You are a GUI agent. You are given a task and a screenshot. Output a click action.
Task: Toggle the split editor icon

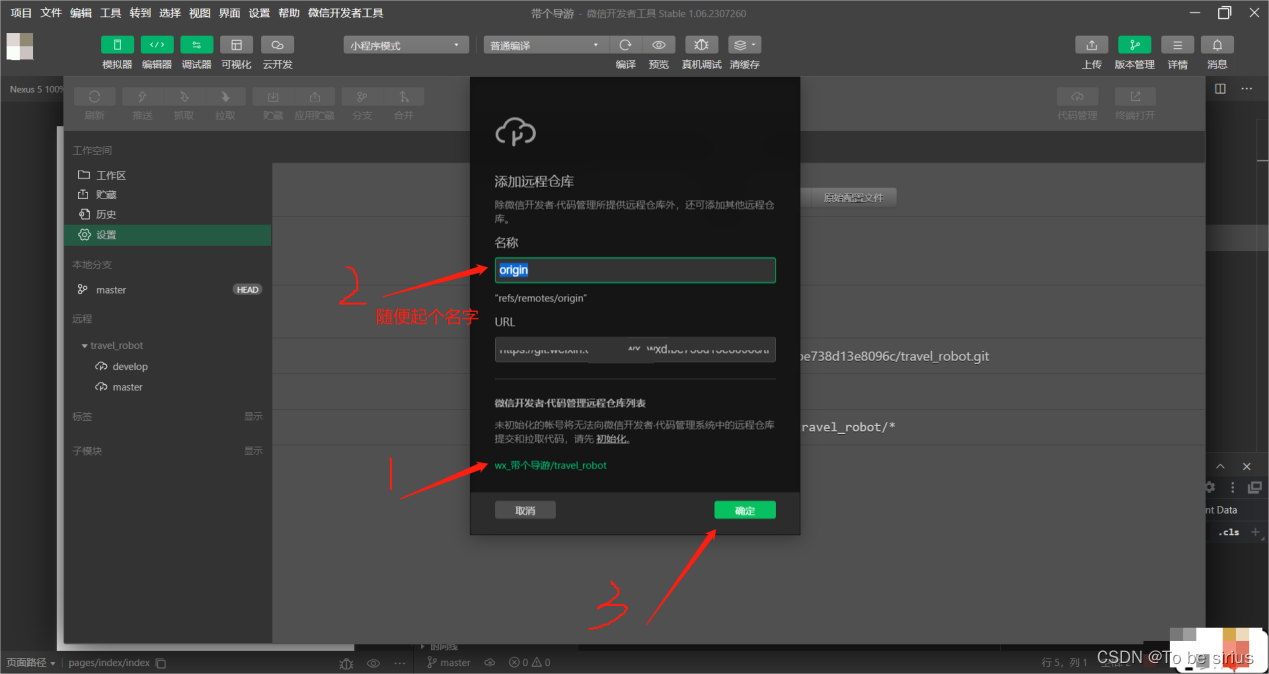tap(1220, 89)
